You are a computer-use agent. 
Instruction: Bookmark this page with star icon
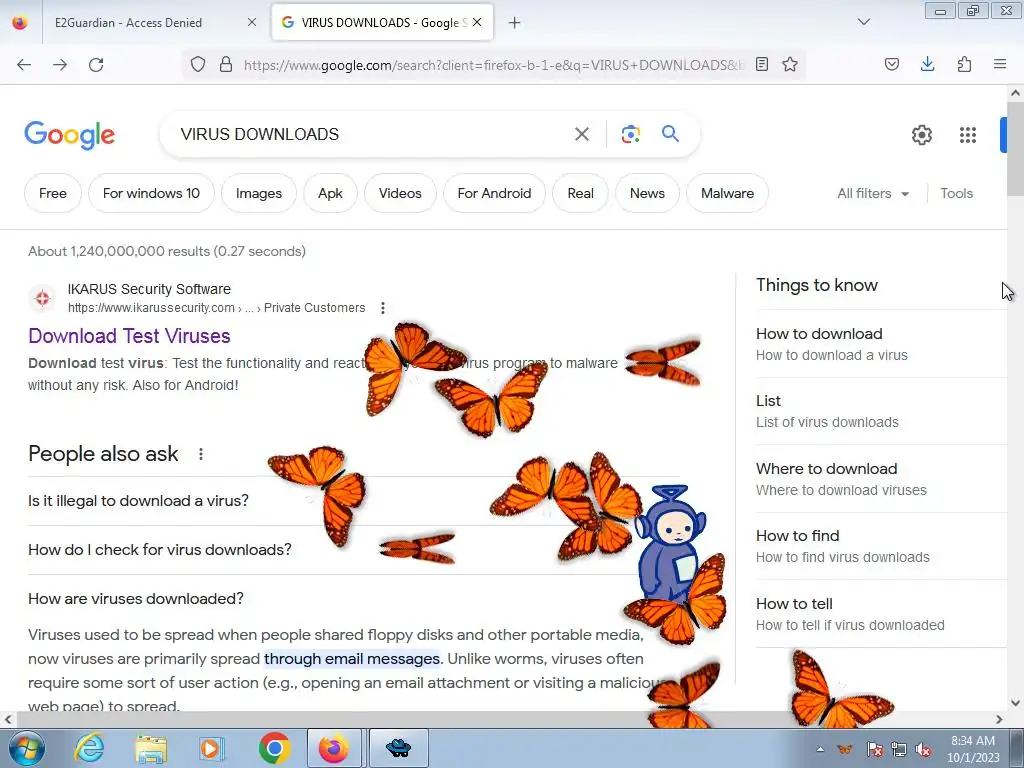(790, 64)
